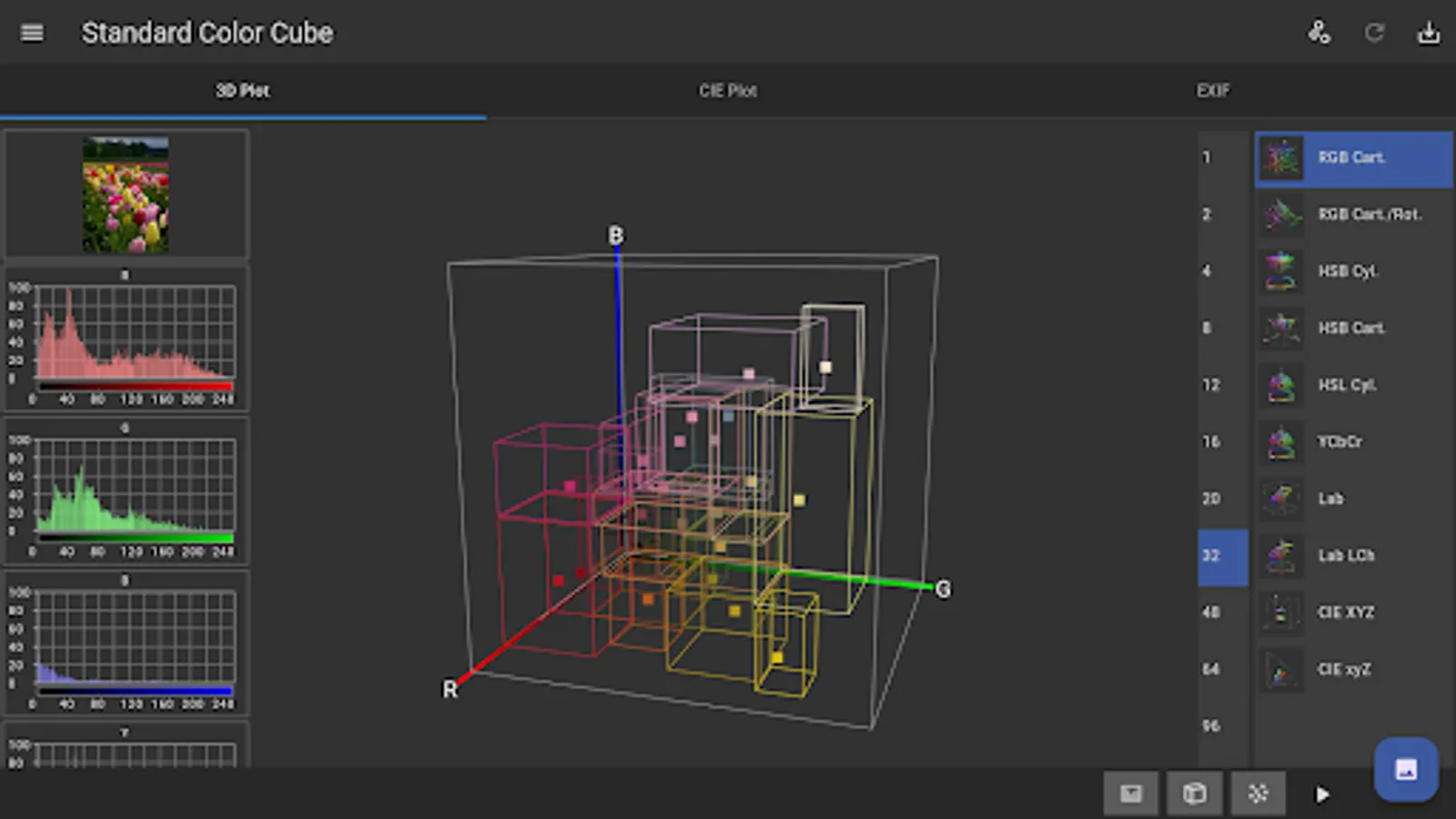The image size is (1456, 819).
Task: Choose the HSB Cyl. color space
Action: tap(1353, 271)
